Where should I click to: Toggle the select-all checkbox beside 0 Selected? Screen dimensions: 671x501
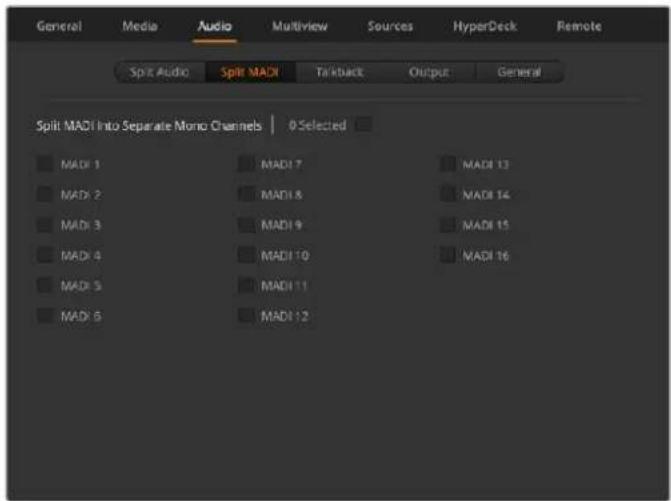click(364, 125)
